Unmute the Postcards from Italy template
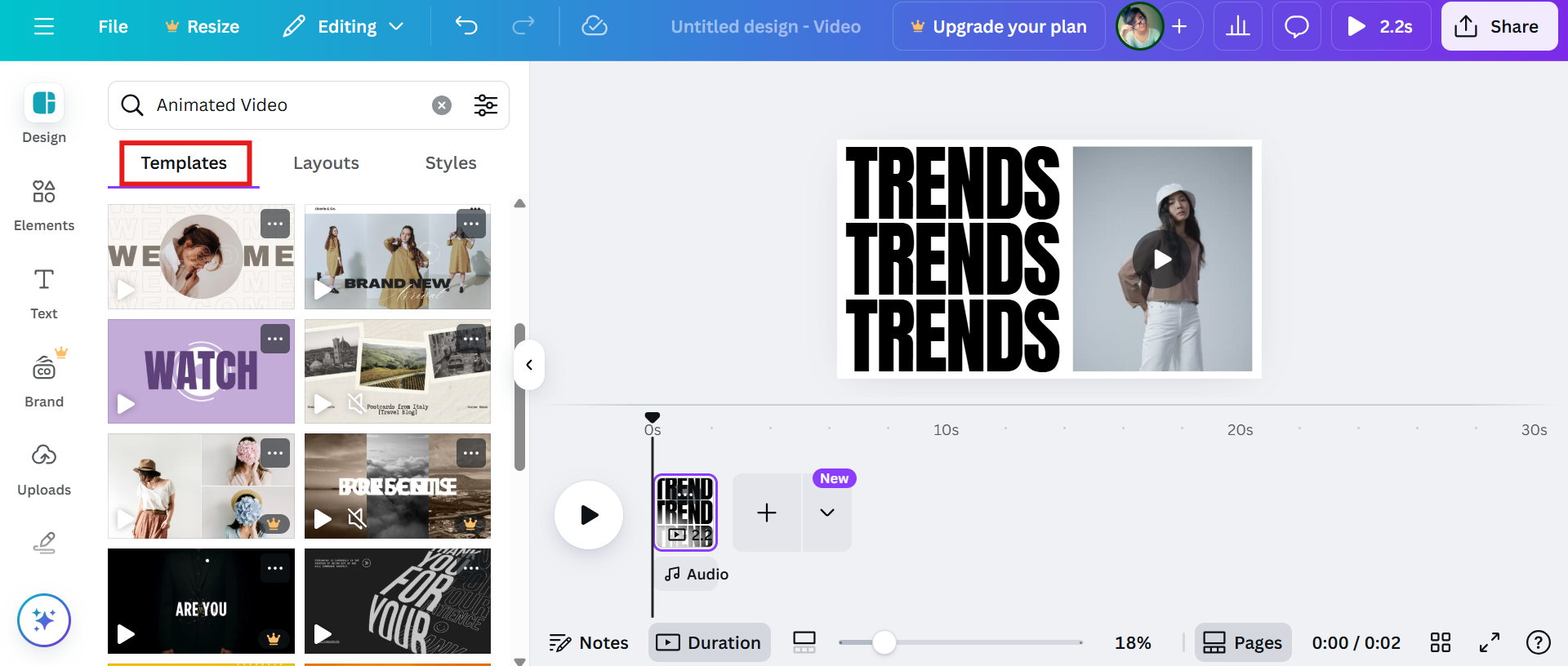The height and width of the screenshot is (666, 1568). [x=356, y=403]
